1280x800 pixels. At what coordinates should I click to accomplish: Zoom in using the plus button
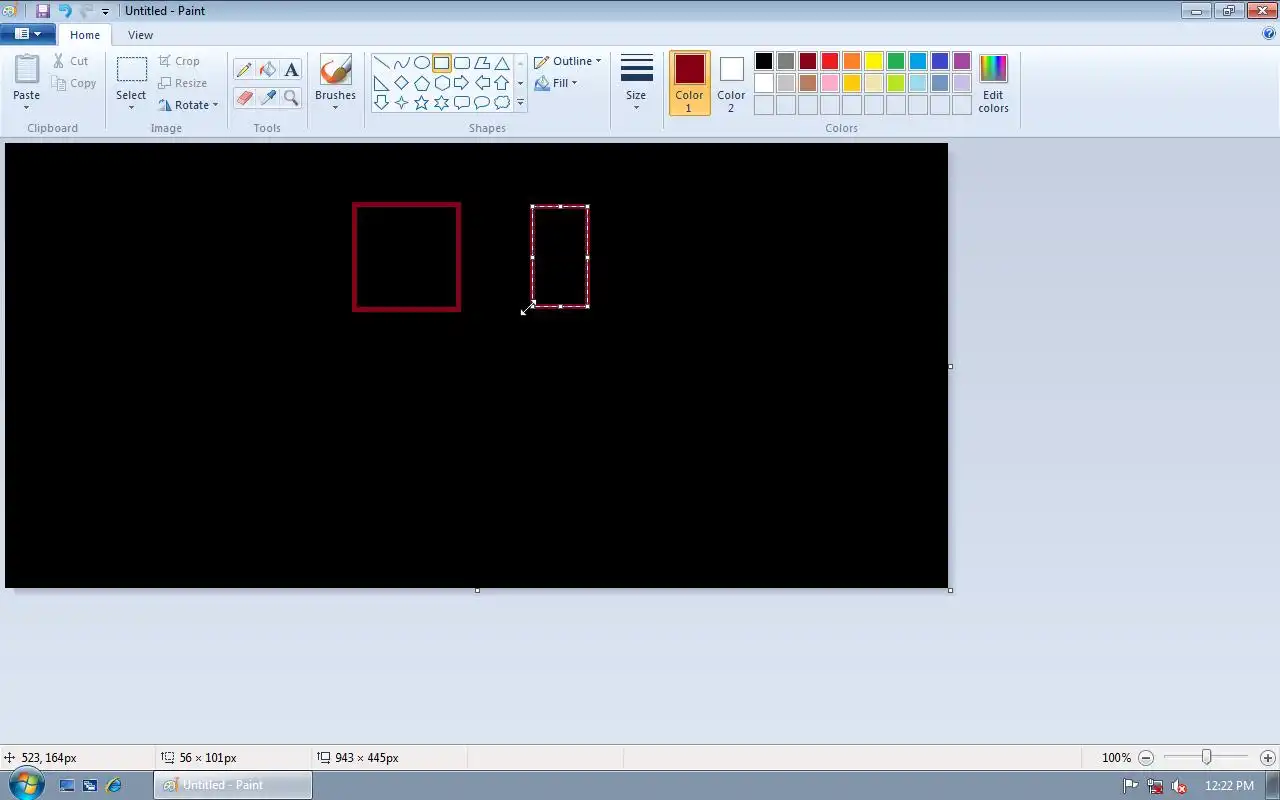[1267, 758]
